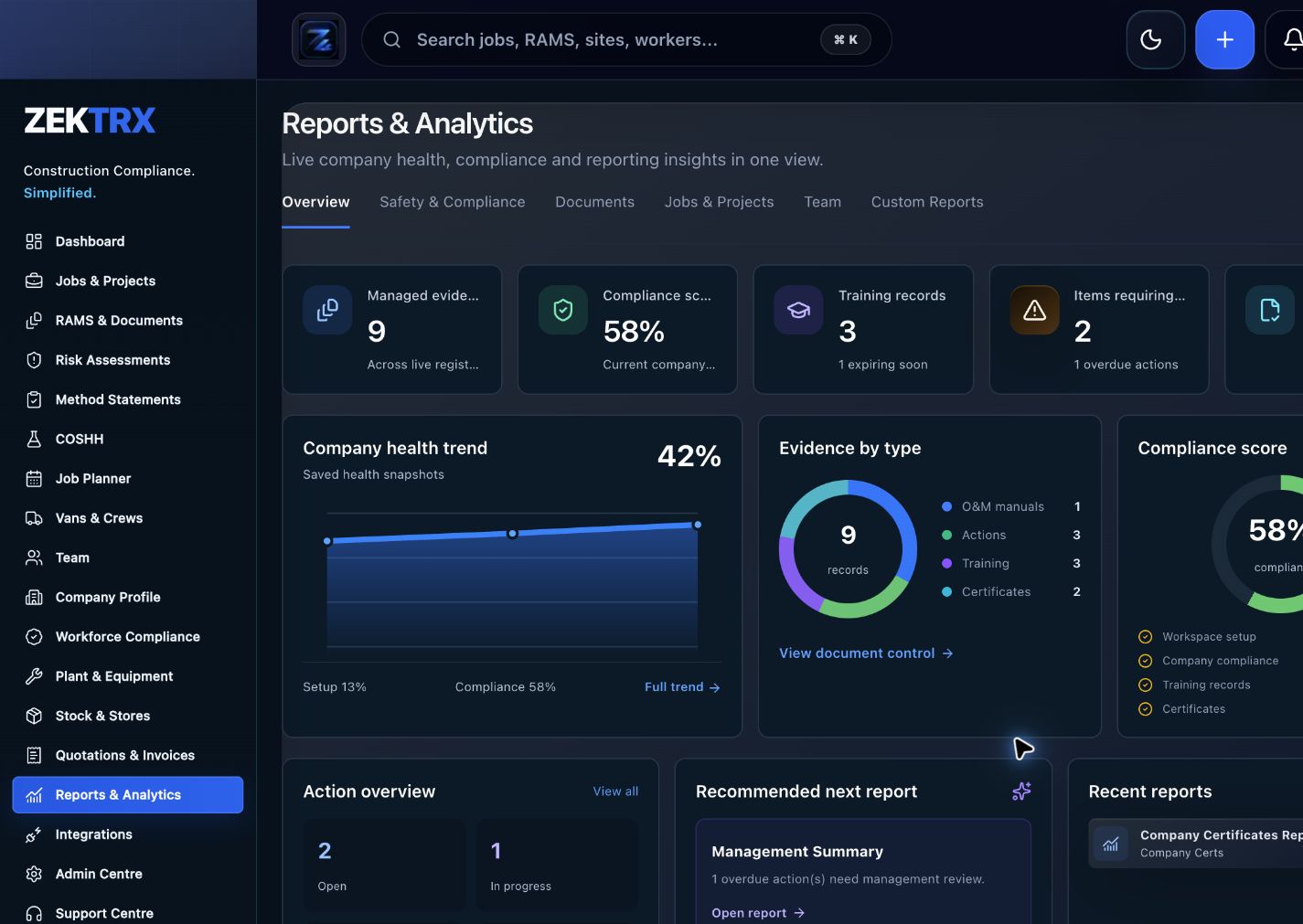Click the 'Setup 13%' label under chart
1303x924 pixels.
tap(335, 687)
